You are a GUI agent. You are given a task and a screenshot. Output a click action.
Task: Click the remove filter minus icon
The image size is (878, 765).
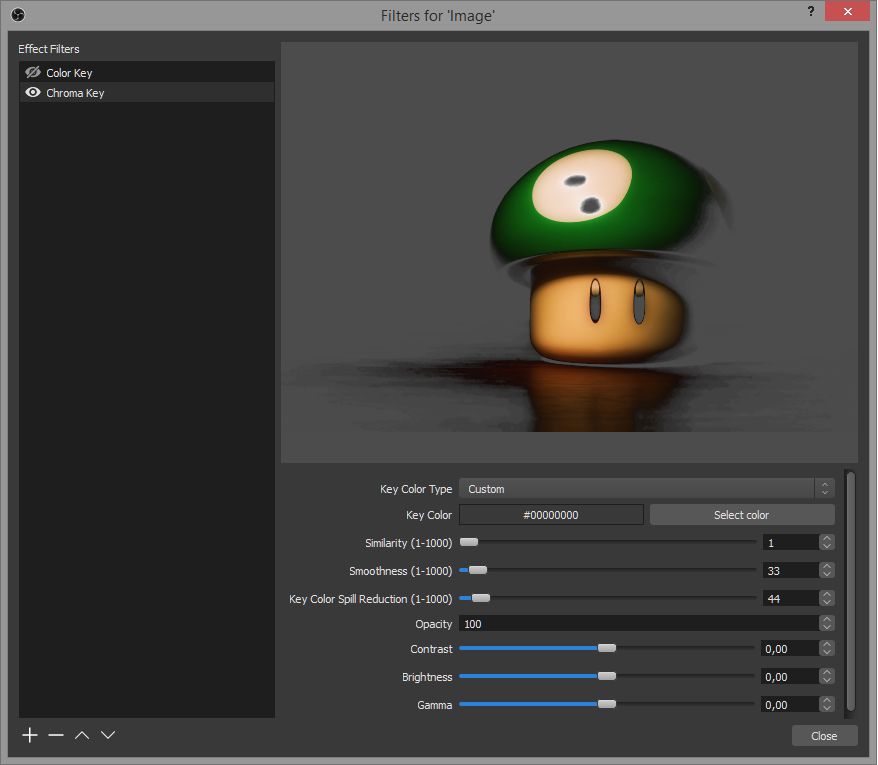click(x=55, y=735)
